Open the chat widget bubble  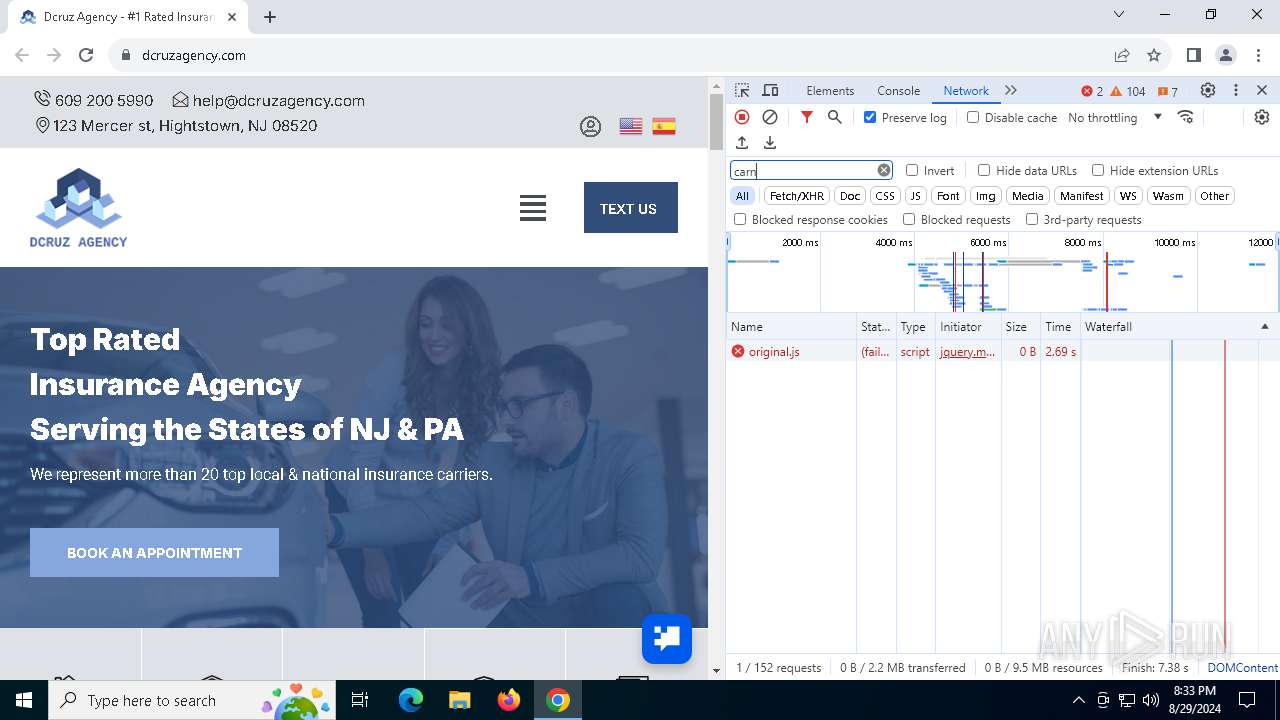pyautogui.click(x=667, y=638)
